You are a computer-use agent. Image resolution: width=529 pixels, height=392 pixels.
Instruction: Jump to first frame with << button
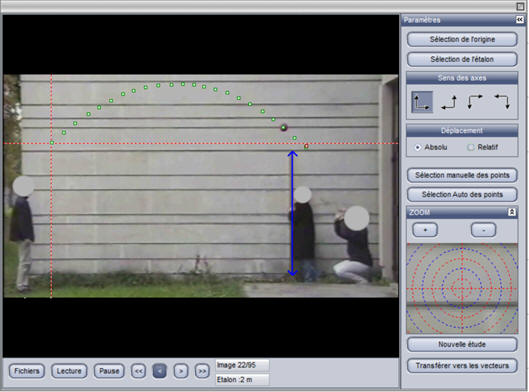[x=139, y=371]
